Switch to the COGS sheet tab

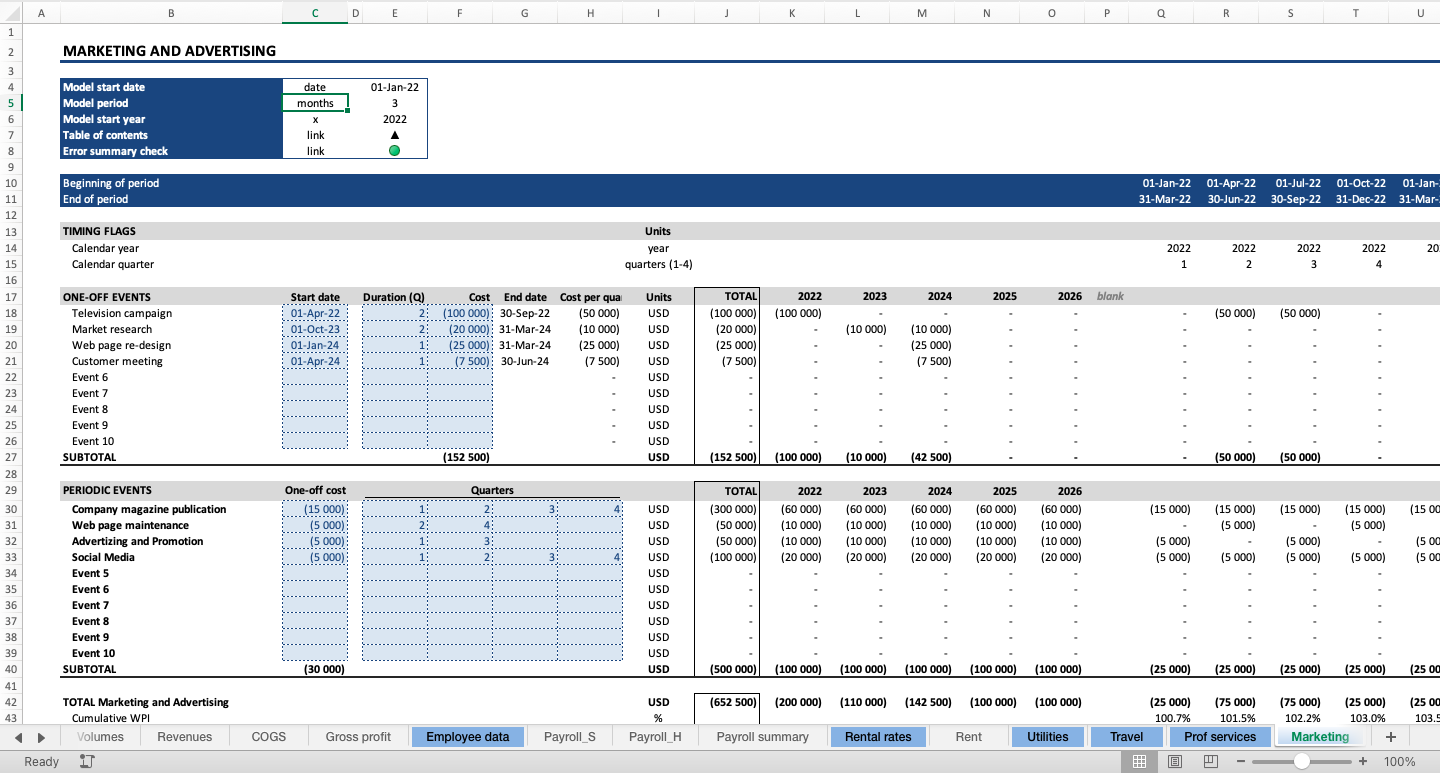(269, 737)
